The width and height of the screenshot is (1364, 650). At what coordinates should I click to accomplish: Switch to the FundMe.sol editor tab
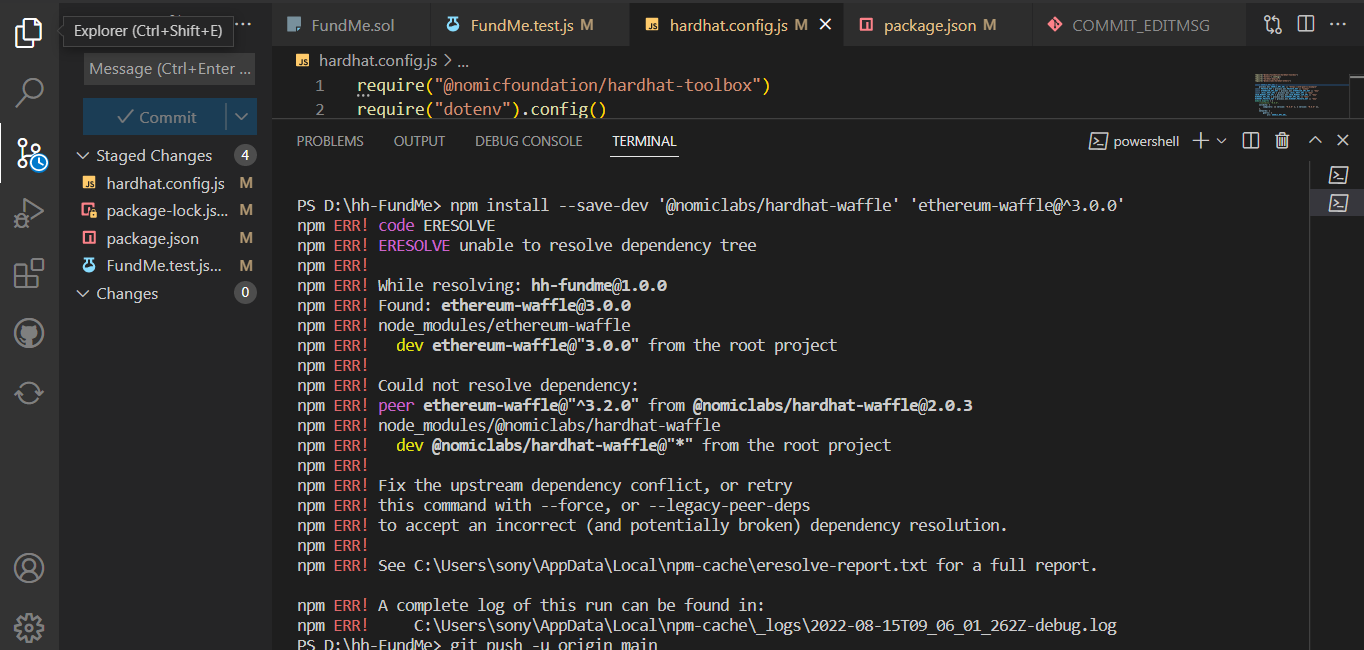click(351, 24)
